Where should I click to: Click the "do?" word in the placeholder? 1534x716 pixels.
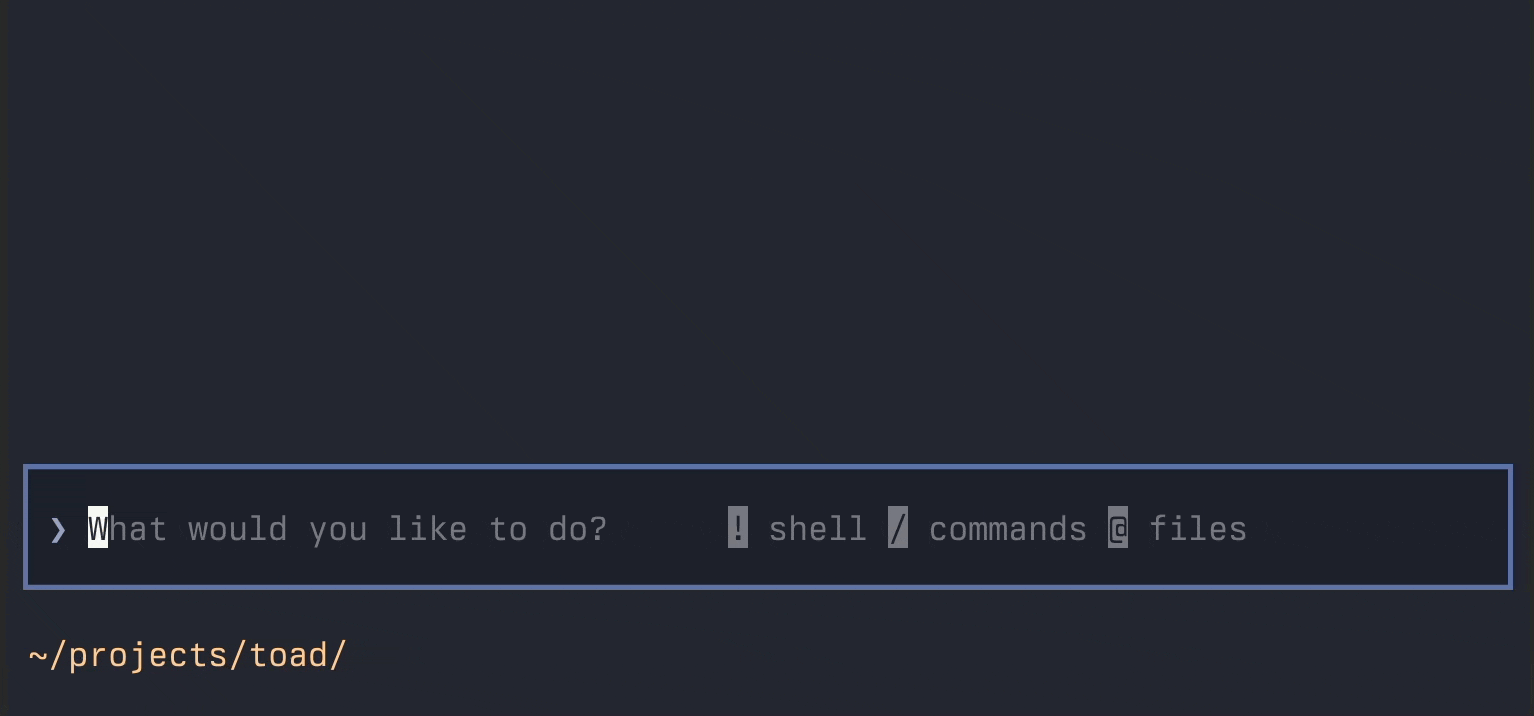(578, 528)
